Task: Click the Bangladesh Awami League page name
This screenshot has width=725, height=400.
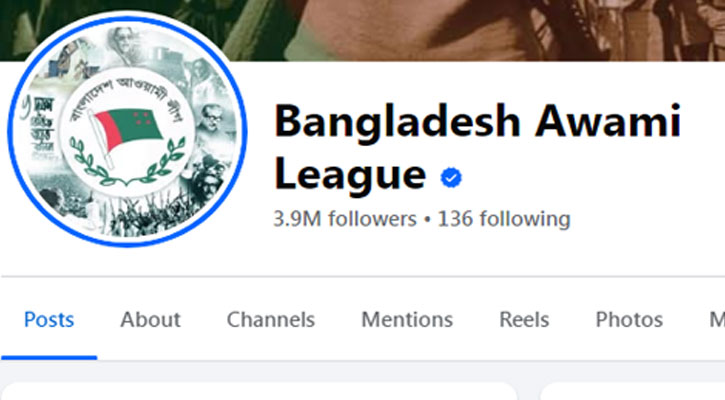Action: (477, 147)
